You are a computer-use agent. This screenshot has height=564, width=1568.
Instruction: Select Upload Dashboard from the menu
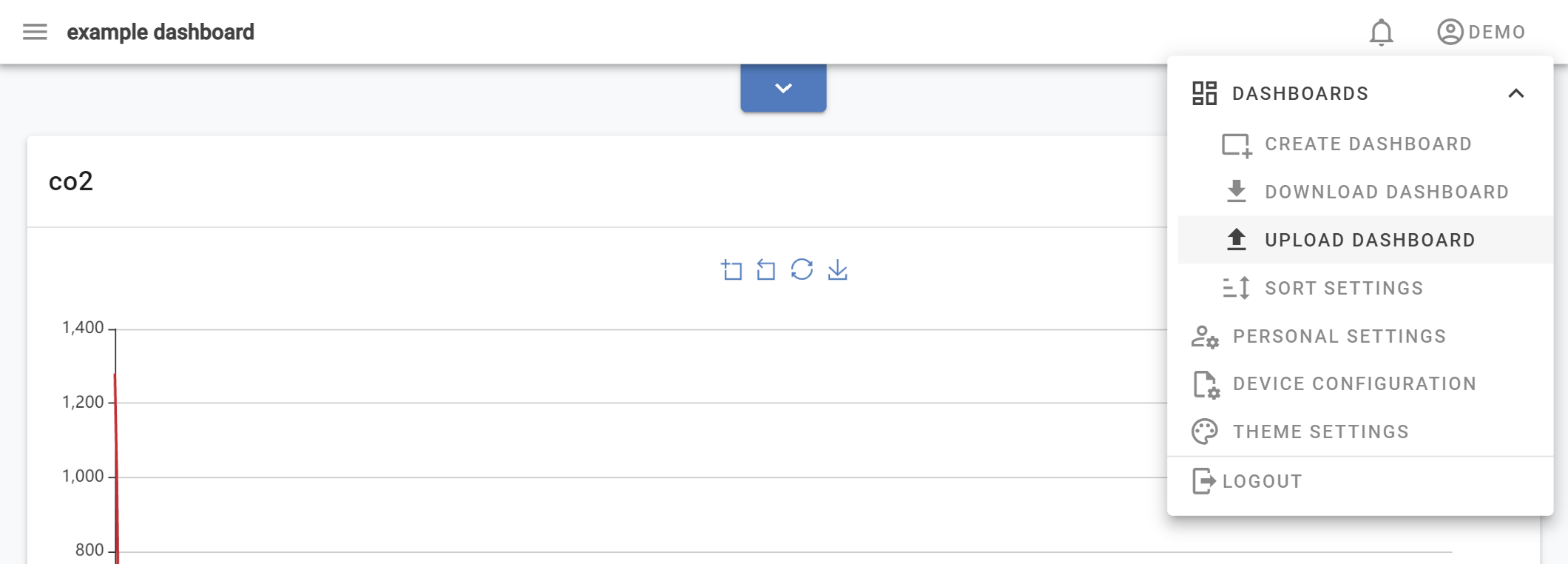point(1368,239)
